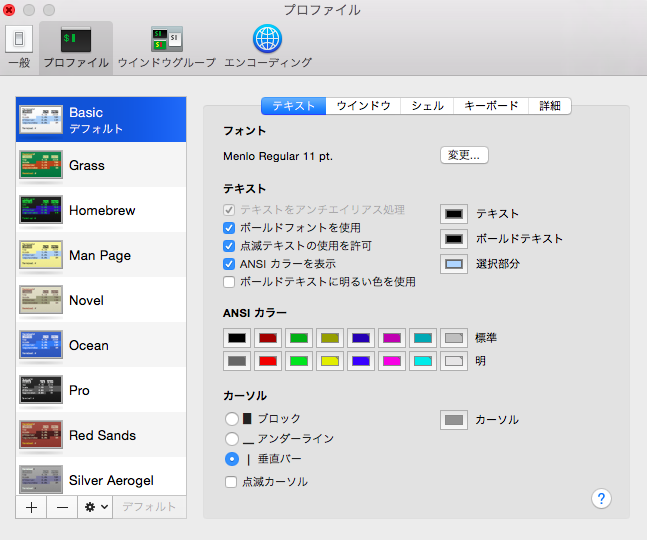The width and height of the screenshot is (647, 540).
Task: Select the Red Sands profile
Action: [x=101, y=435]
